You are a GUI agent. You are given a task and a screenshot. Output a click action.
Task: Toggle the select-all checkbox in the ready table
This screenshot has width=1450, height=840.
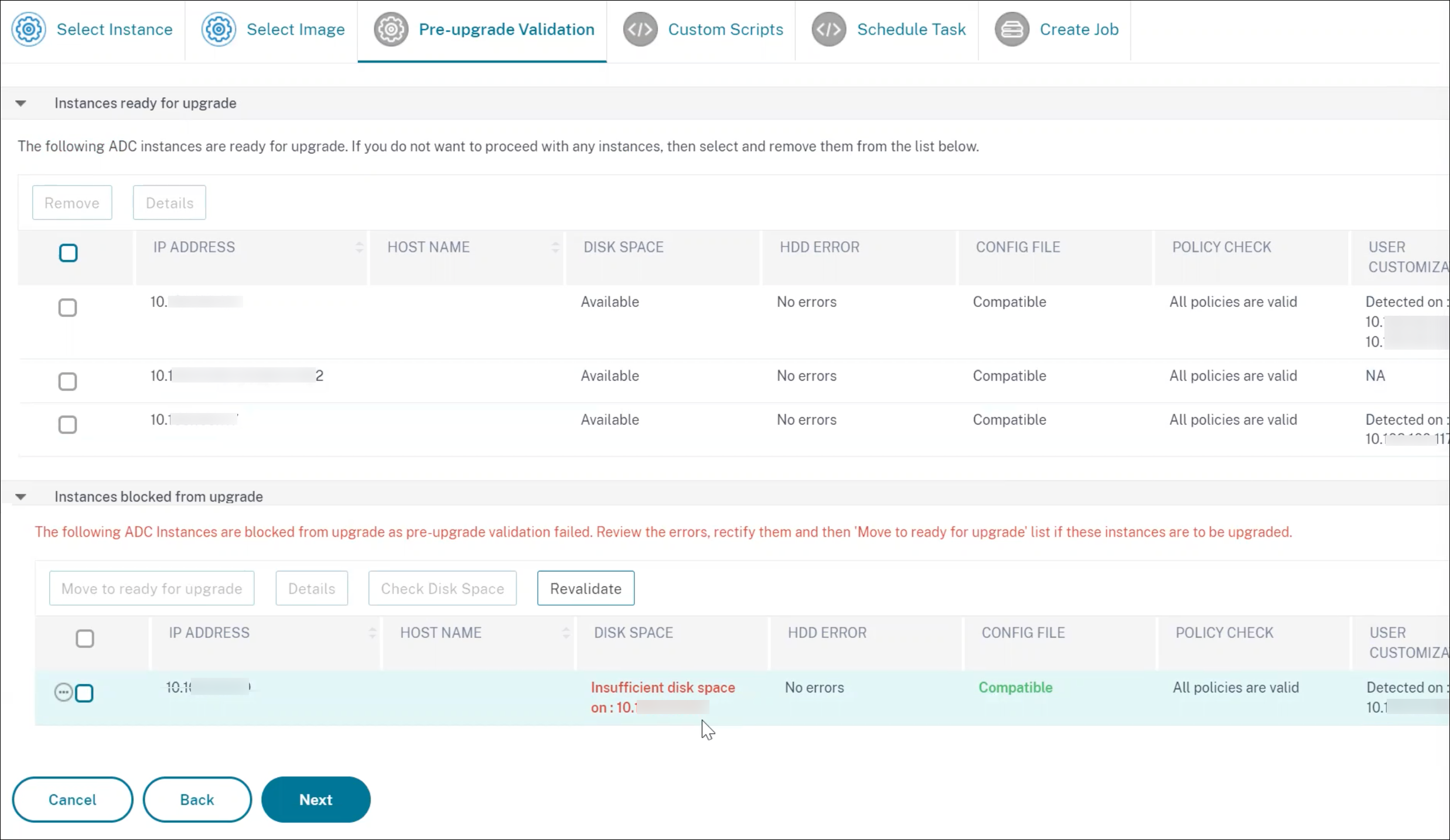tap(69, 253)
